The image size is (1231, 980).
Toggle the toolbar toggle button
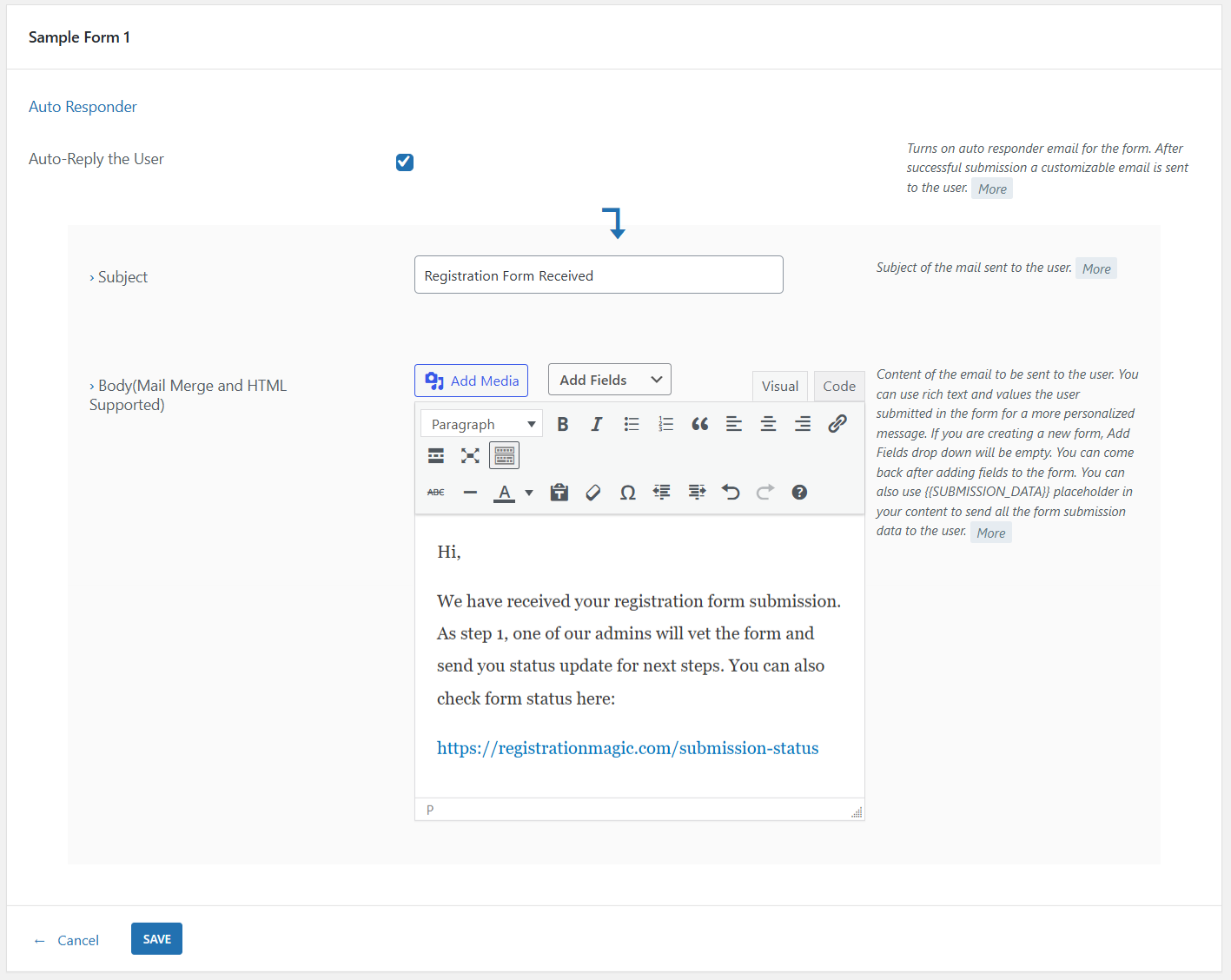coord(504,456)
